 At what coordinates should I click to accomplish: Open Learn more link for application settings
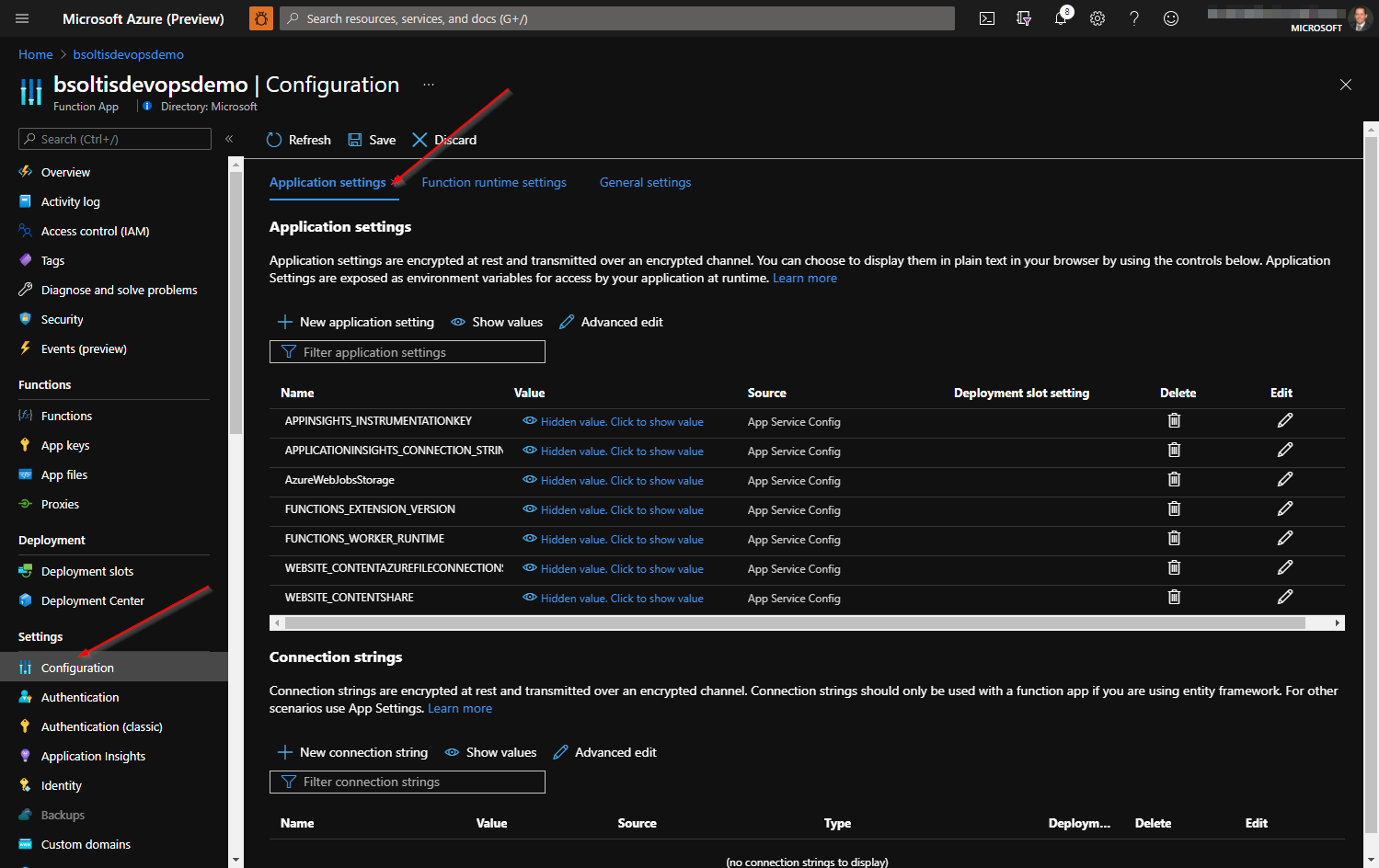click(x=805, y=278)
